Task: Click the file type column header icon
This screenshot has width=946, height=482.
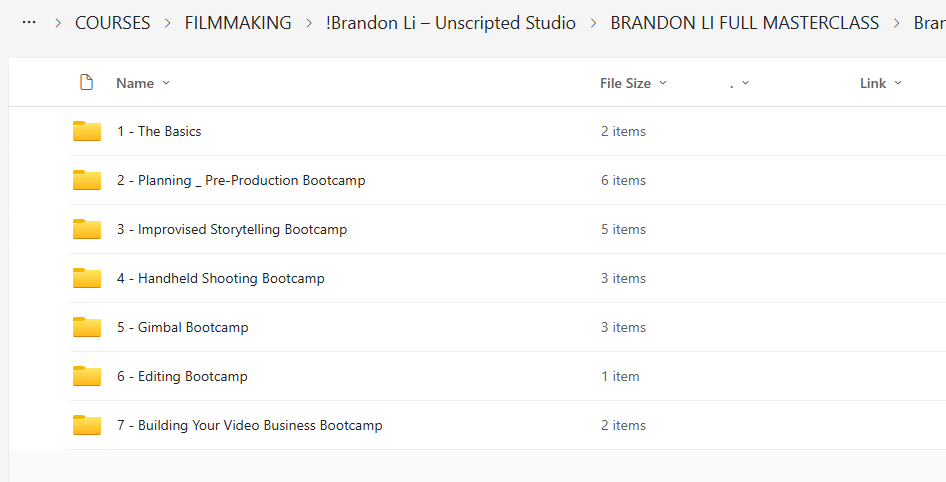Action: [87, 83]
